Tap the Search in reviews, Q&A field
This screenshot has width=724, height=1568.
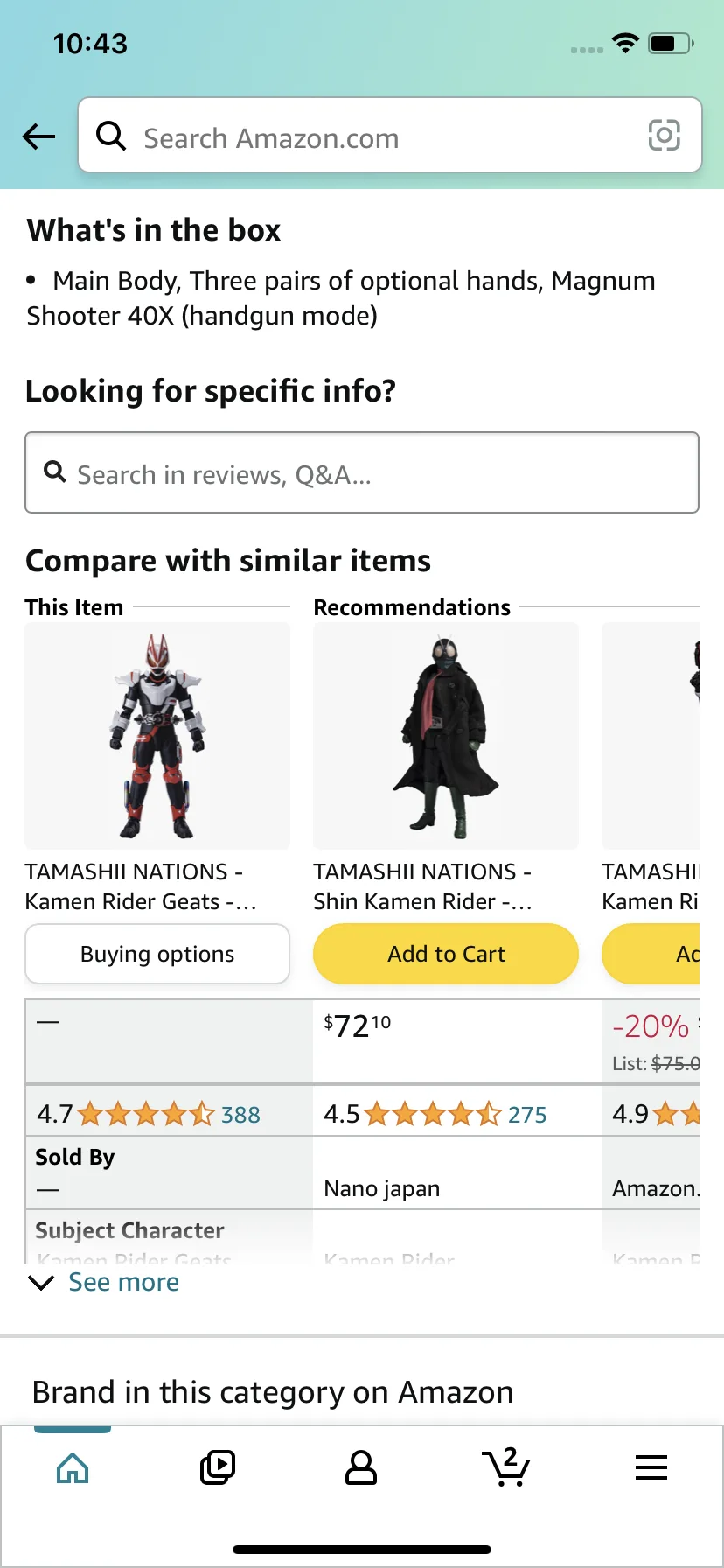pyautogui.click(x=362, y=473)
